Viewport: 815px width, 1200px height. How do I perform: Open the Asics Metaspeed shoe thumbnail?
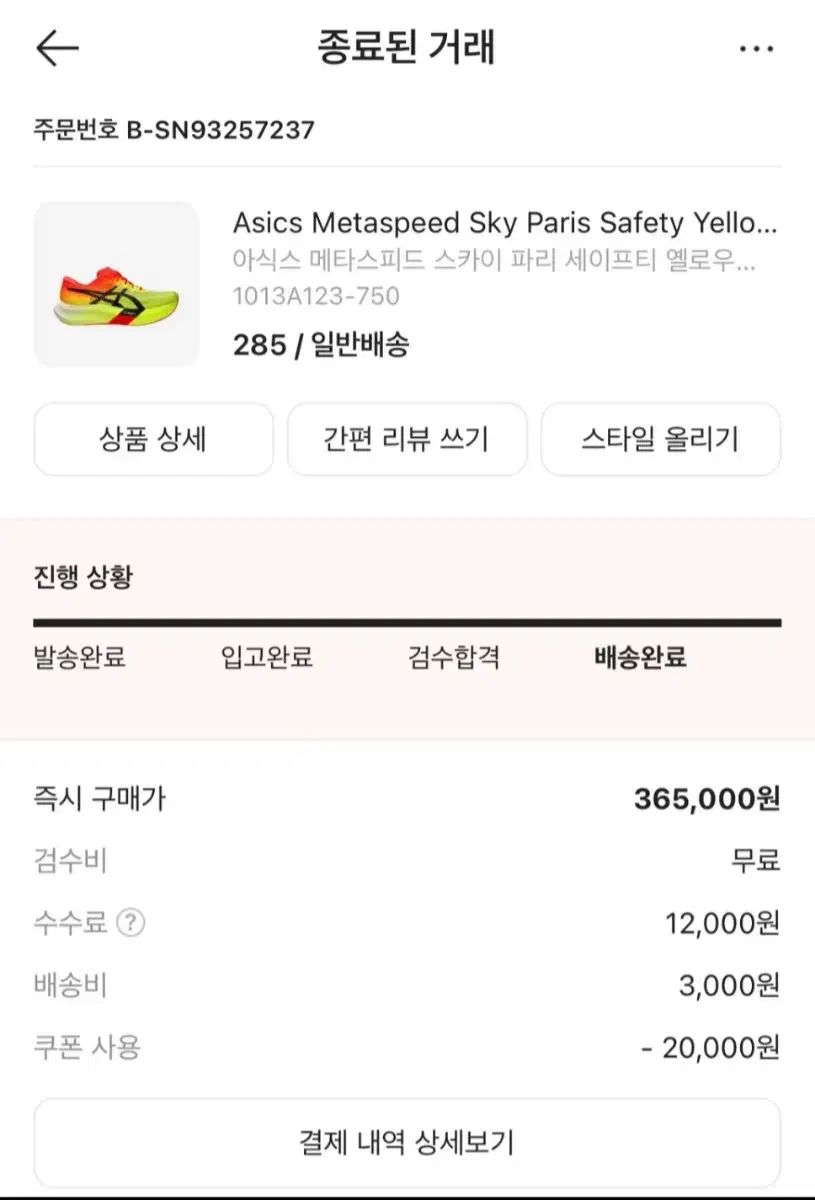pyautogui.click(x=117, y=284)
